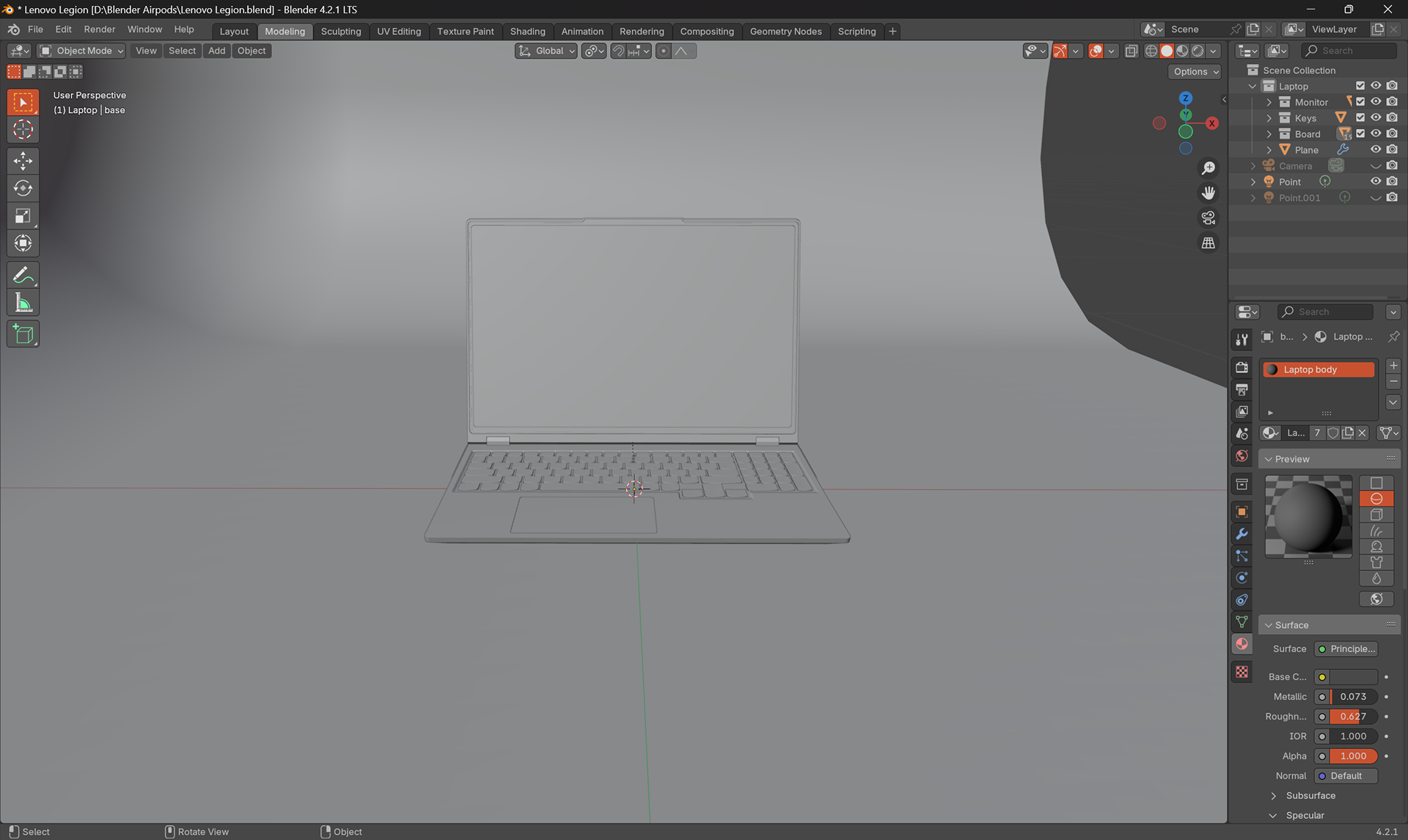
Task: Open the Object Mode dropdown
Action: (x=81, y=51)
